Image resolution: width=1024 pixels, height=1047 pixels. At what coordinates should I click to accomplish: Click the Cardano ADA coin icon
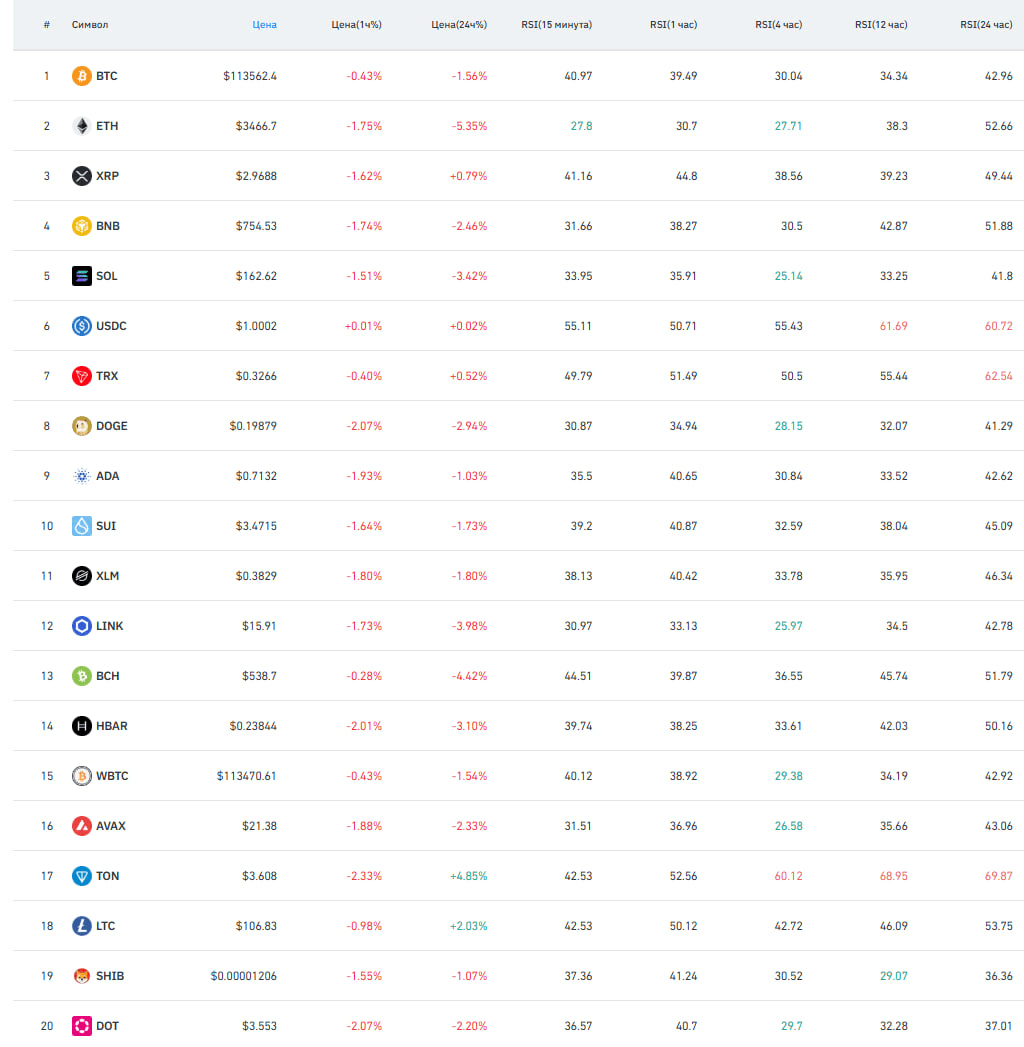tap(82, 476)
